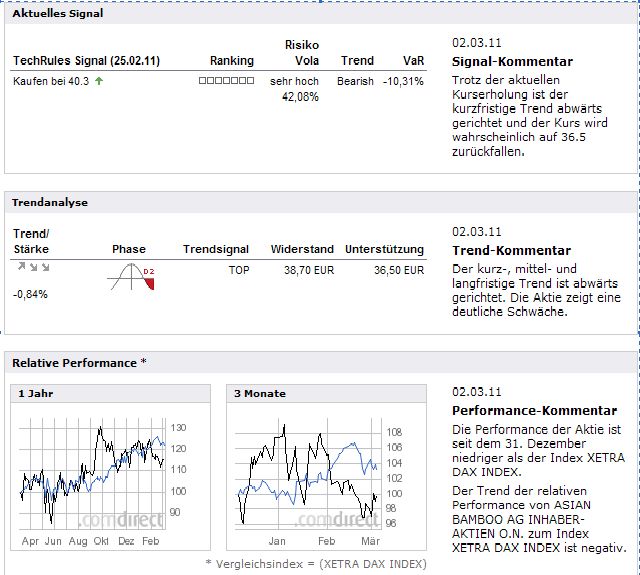Click the Signal-Kommentar heading
The height and width of the screenshot is (575, 640).
point(512,61)
